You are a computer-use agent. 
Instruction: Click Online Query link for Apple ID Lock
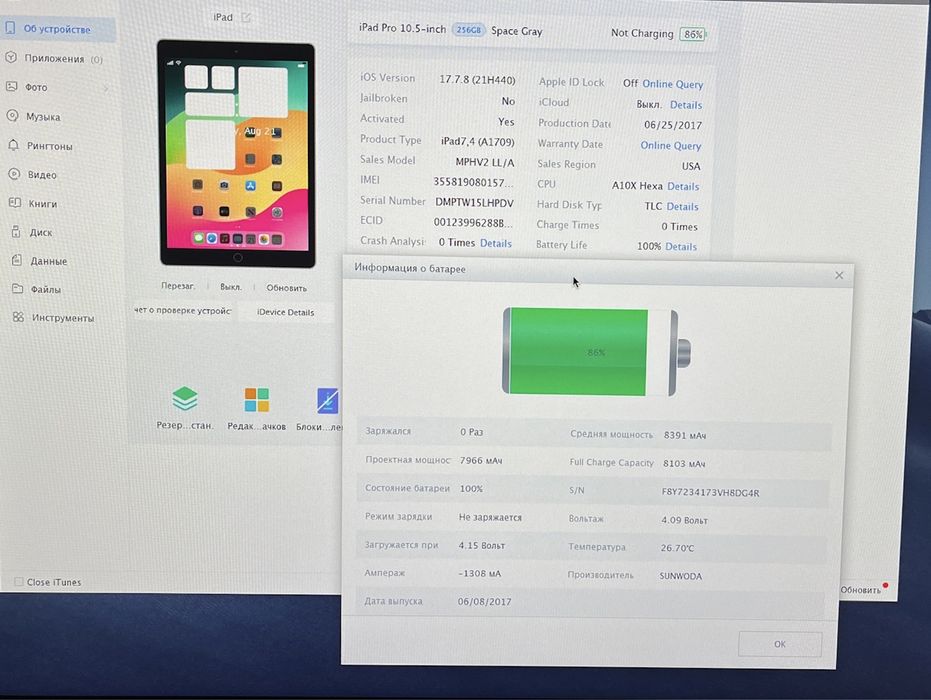(672, 84)
